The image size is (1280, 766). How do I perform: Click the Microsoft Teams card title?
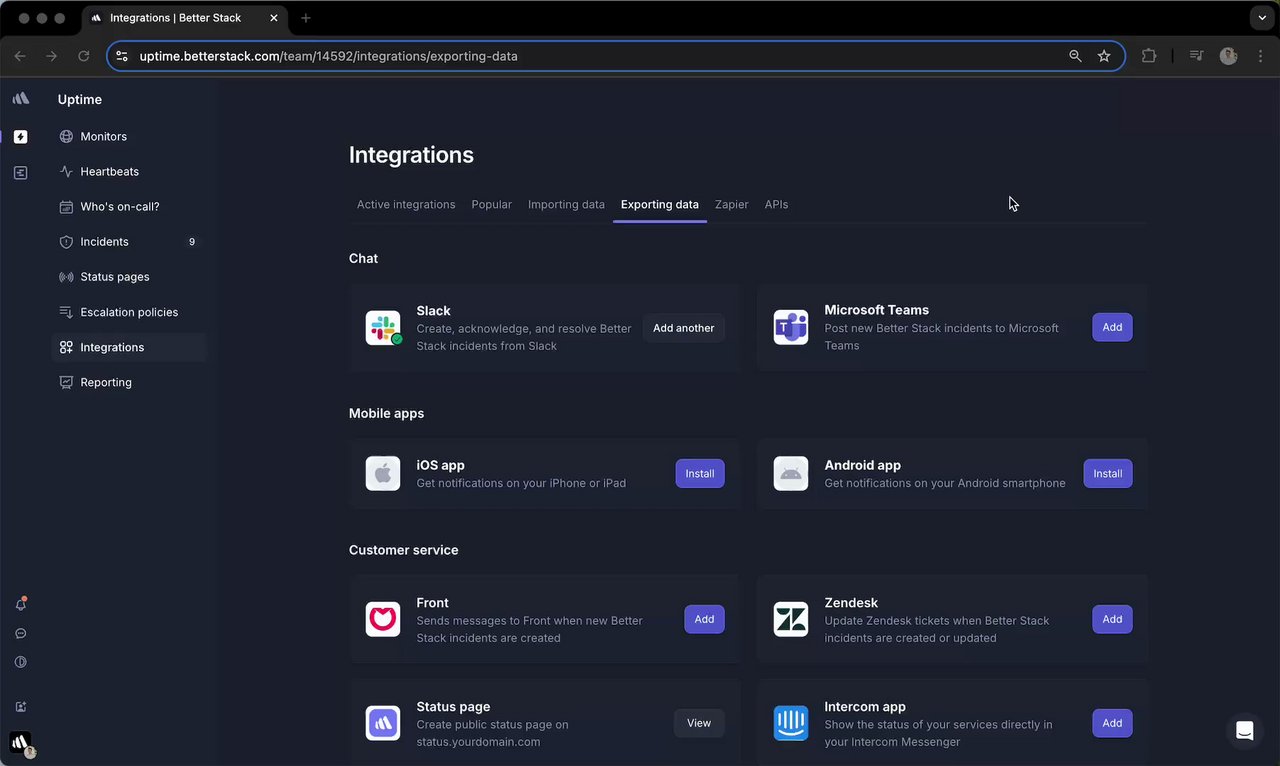[x=877, y=310]
